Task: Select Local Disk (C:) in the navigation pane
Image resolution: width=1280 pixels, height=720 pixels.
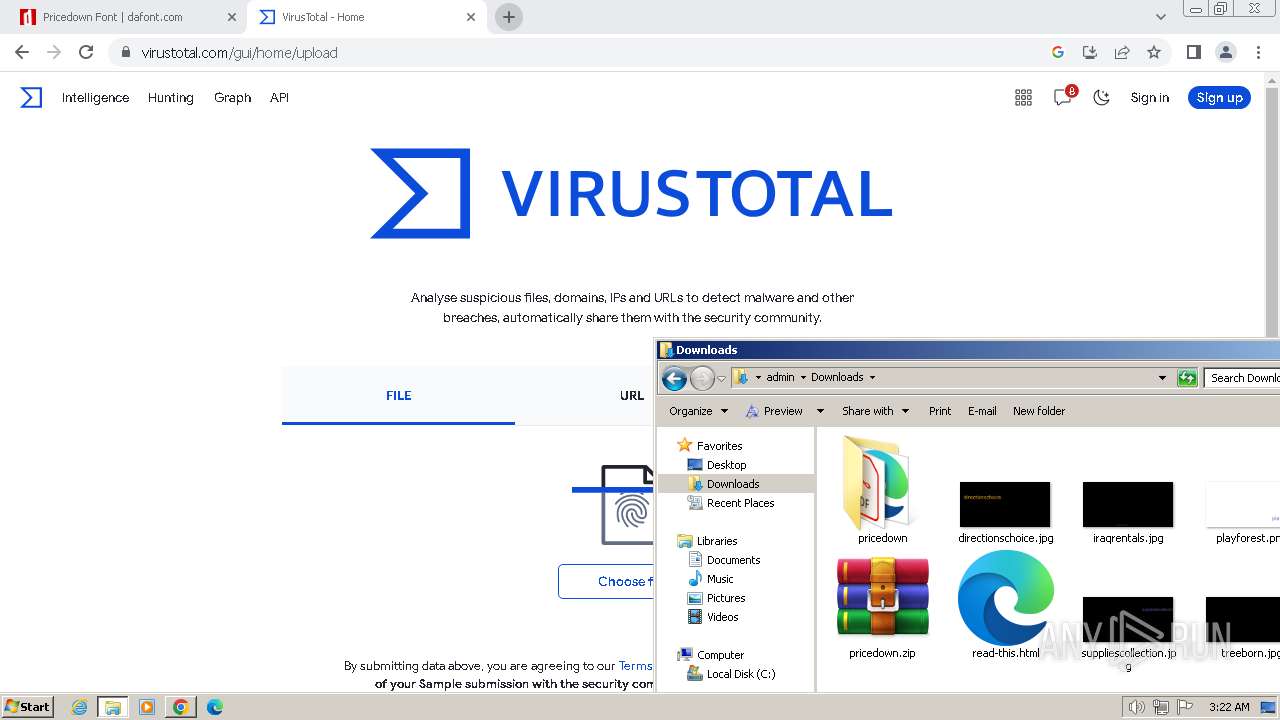Action: tap(740, 674)
